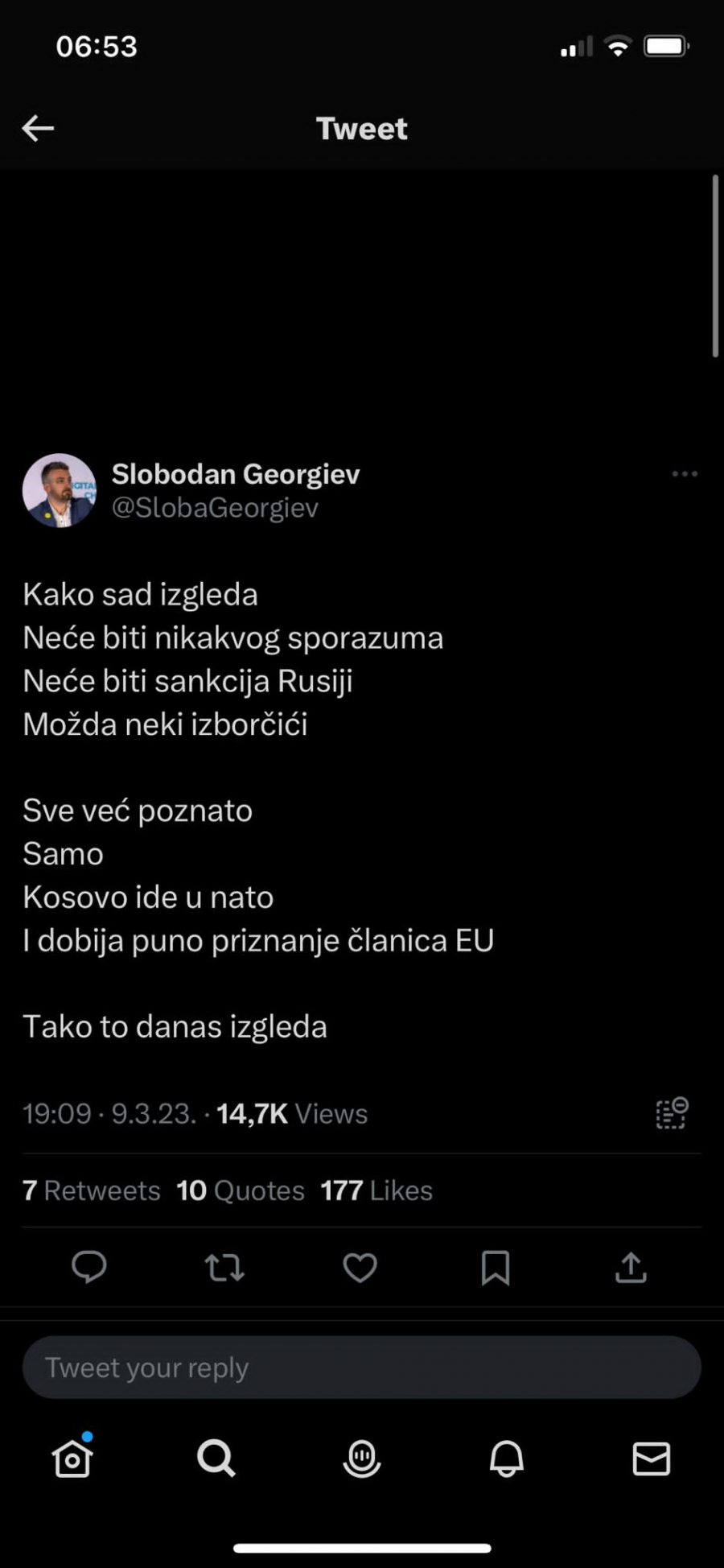Viewport: 724px width, 1568px height.
Task: Go back using the arrow at top left
Action: (x=38, y=127)
